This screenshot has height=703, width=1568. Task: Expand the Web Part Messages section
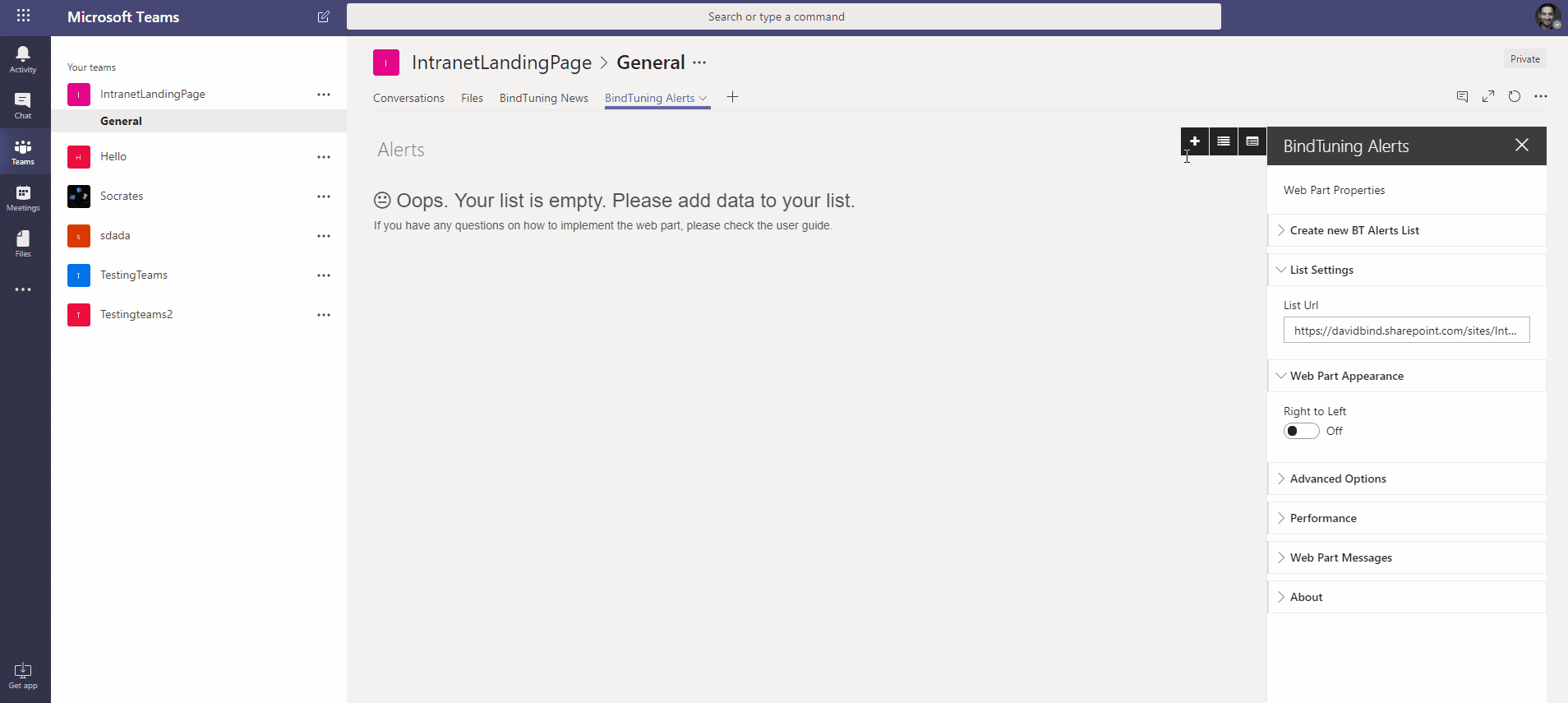click(x=1407, y=557)
